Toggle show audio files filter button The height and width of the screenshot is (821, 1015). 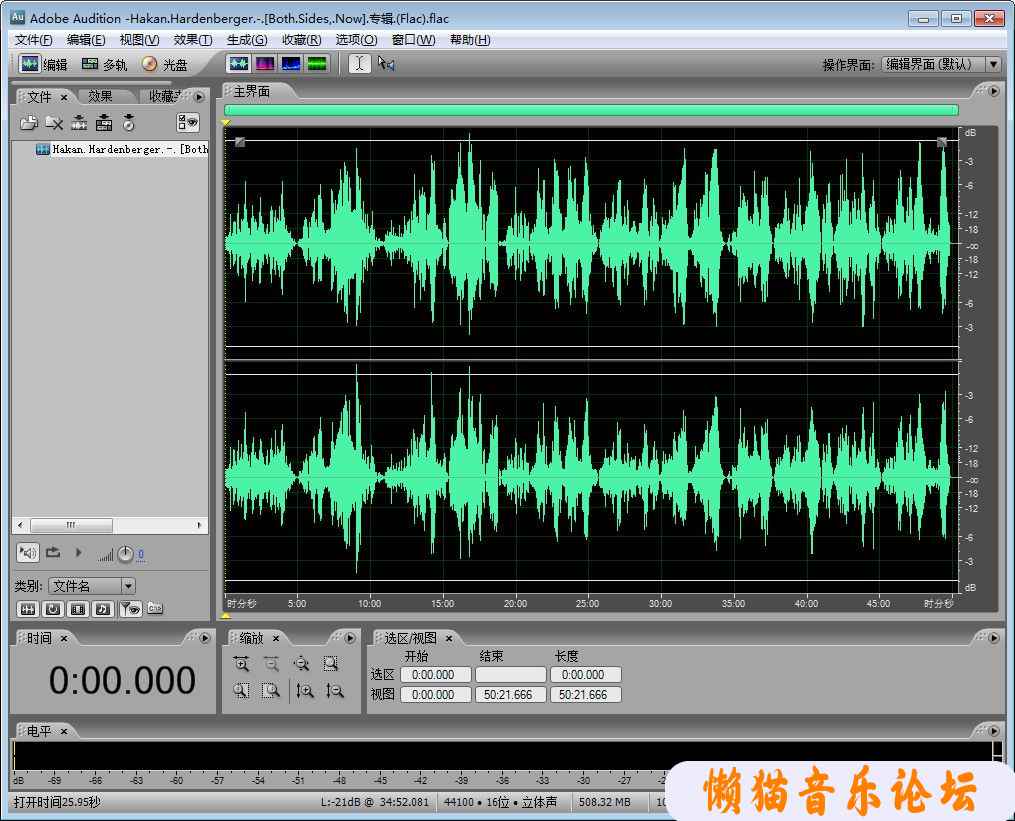[x=28, y=609]
